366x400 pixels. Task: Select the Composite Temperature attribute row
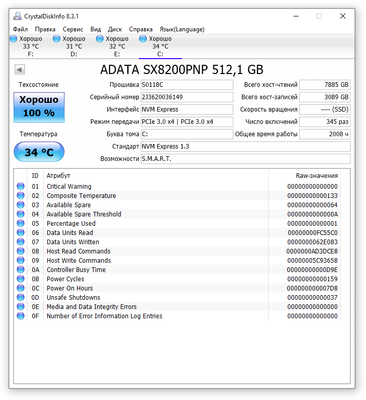point(177,196)
